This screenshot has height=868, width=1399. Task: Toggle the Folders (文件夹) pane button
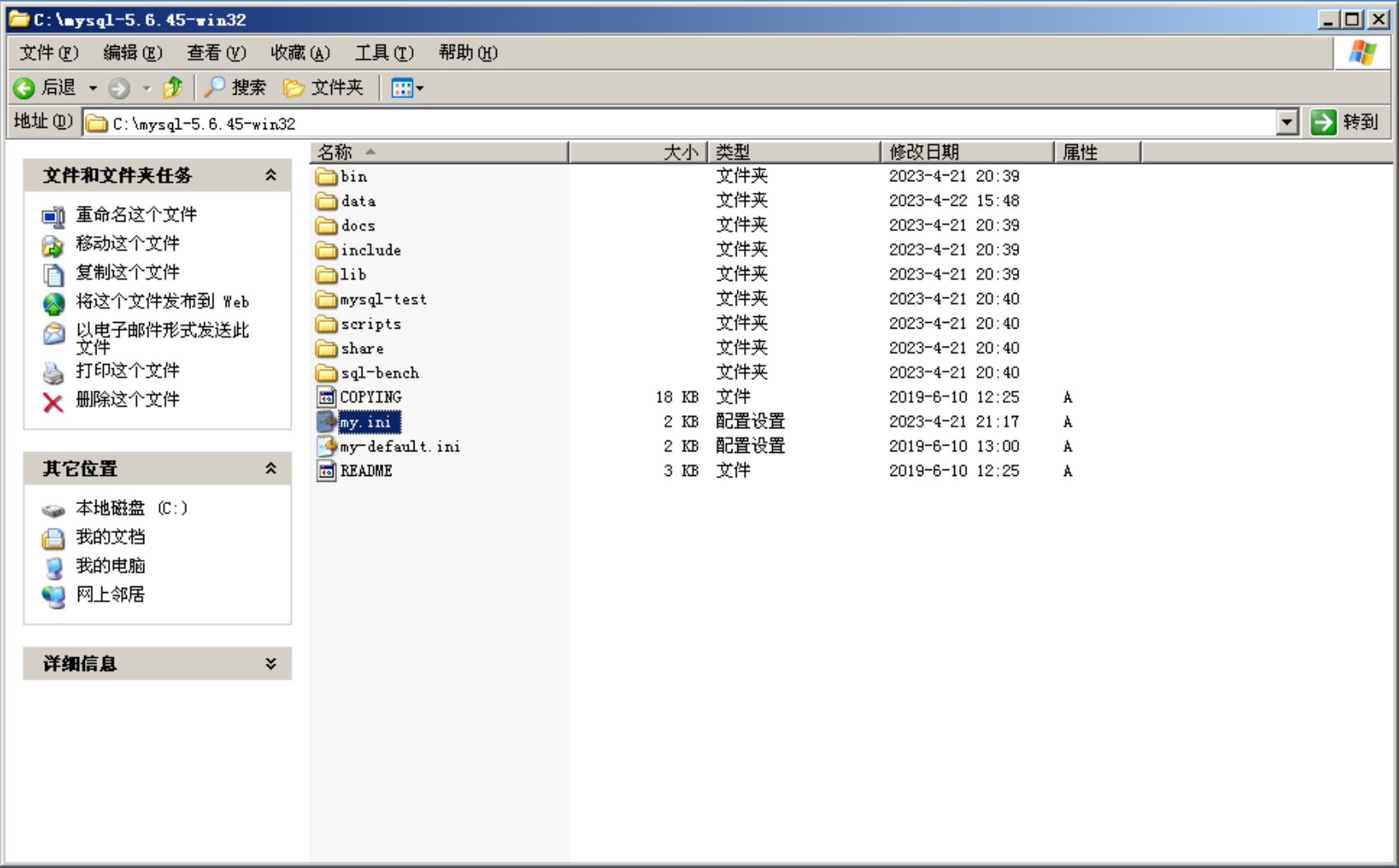[x=323, y=87]
